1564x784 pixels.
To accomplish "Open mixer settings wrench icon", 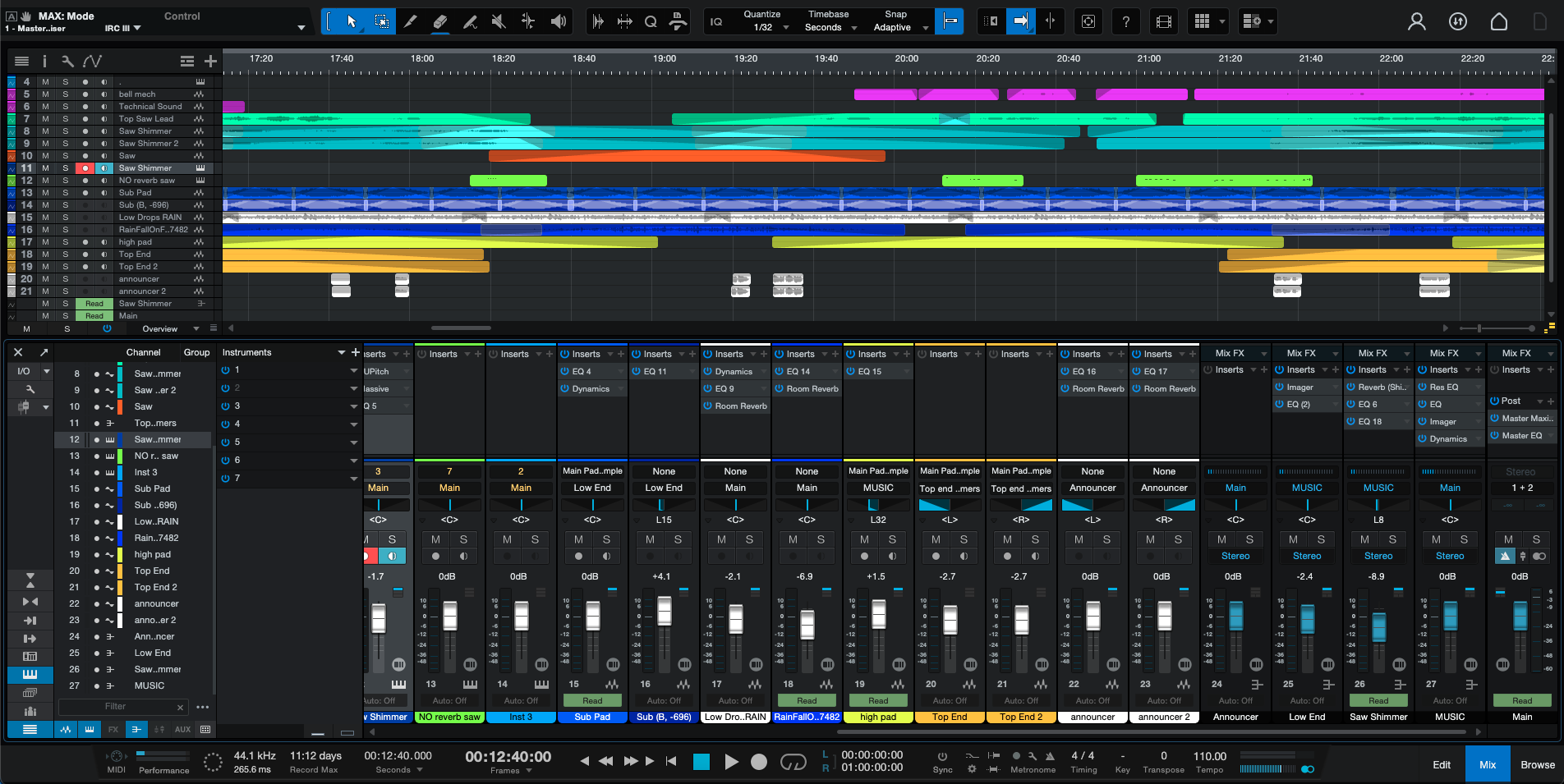I will tap(30, 389).
